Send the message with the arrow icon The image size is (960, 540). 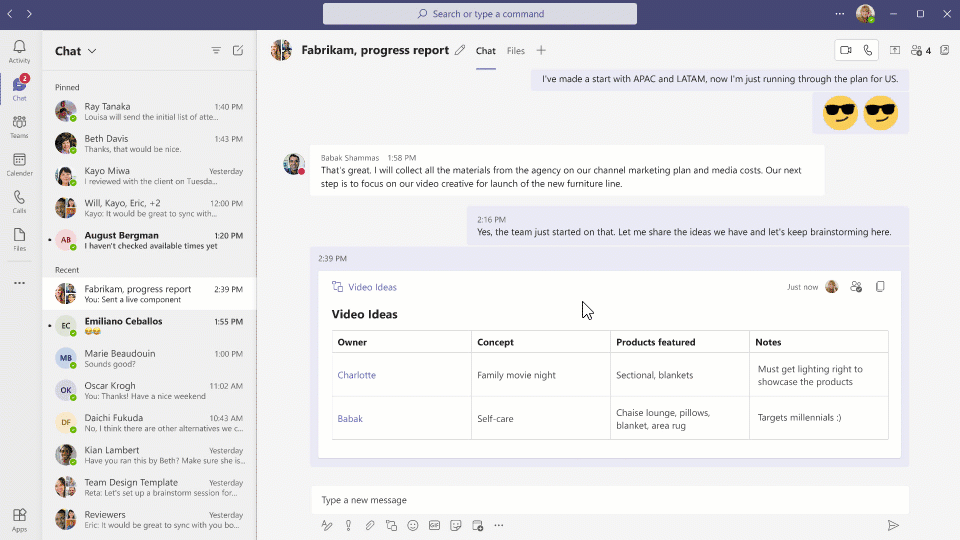(893, 525)
